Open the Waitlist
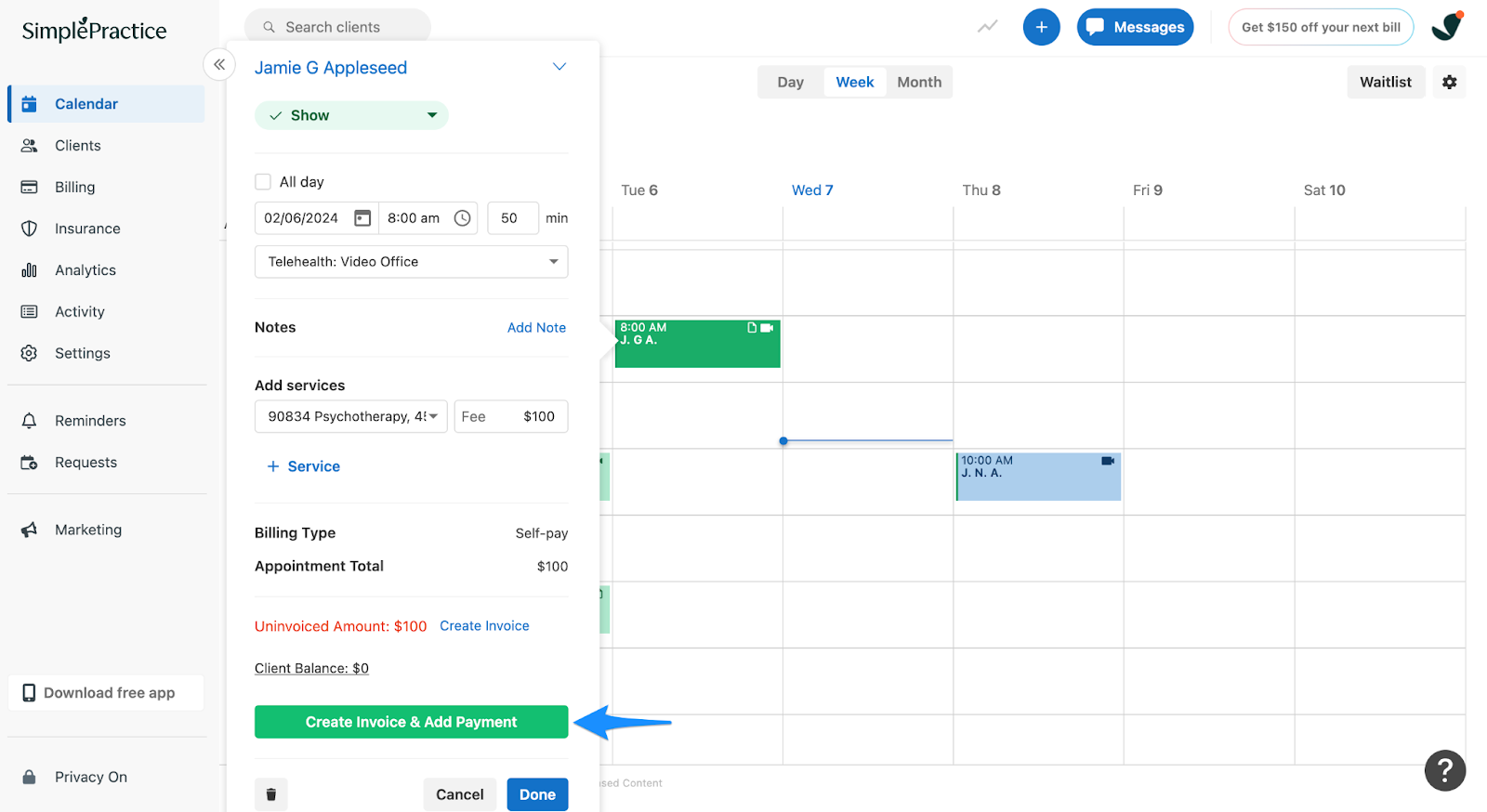This screenshot has height=812, width=1487. [1386, 82]
